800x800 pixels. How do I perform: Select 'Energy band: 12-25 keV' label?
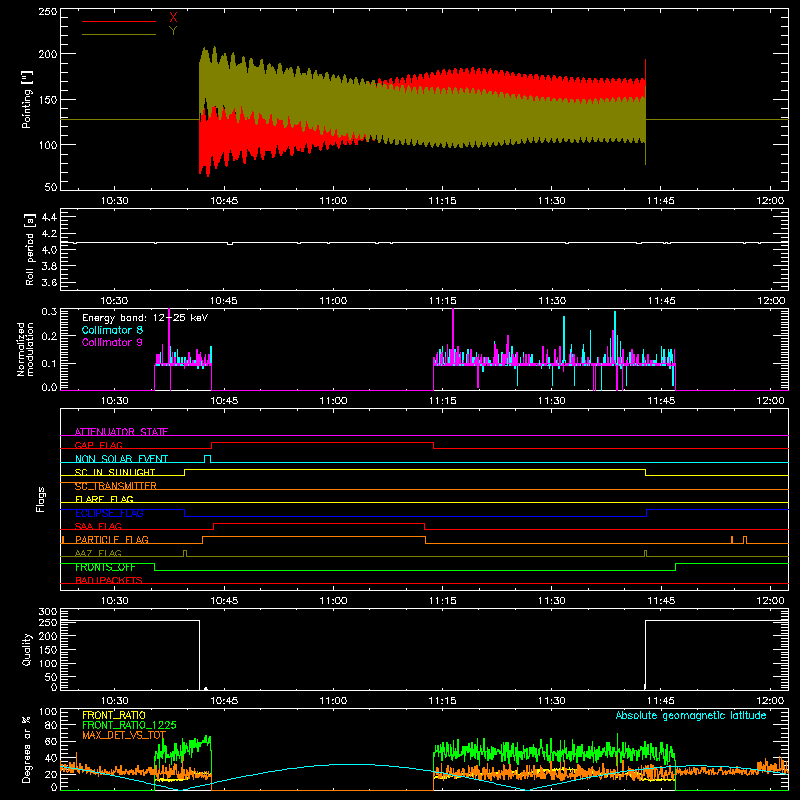(x=145, y=318)
